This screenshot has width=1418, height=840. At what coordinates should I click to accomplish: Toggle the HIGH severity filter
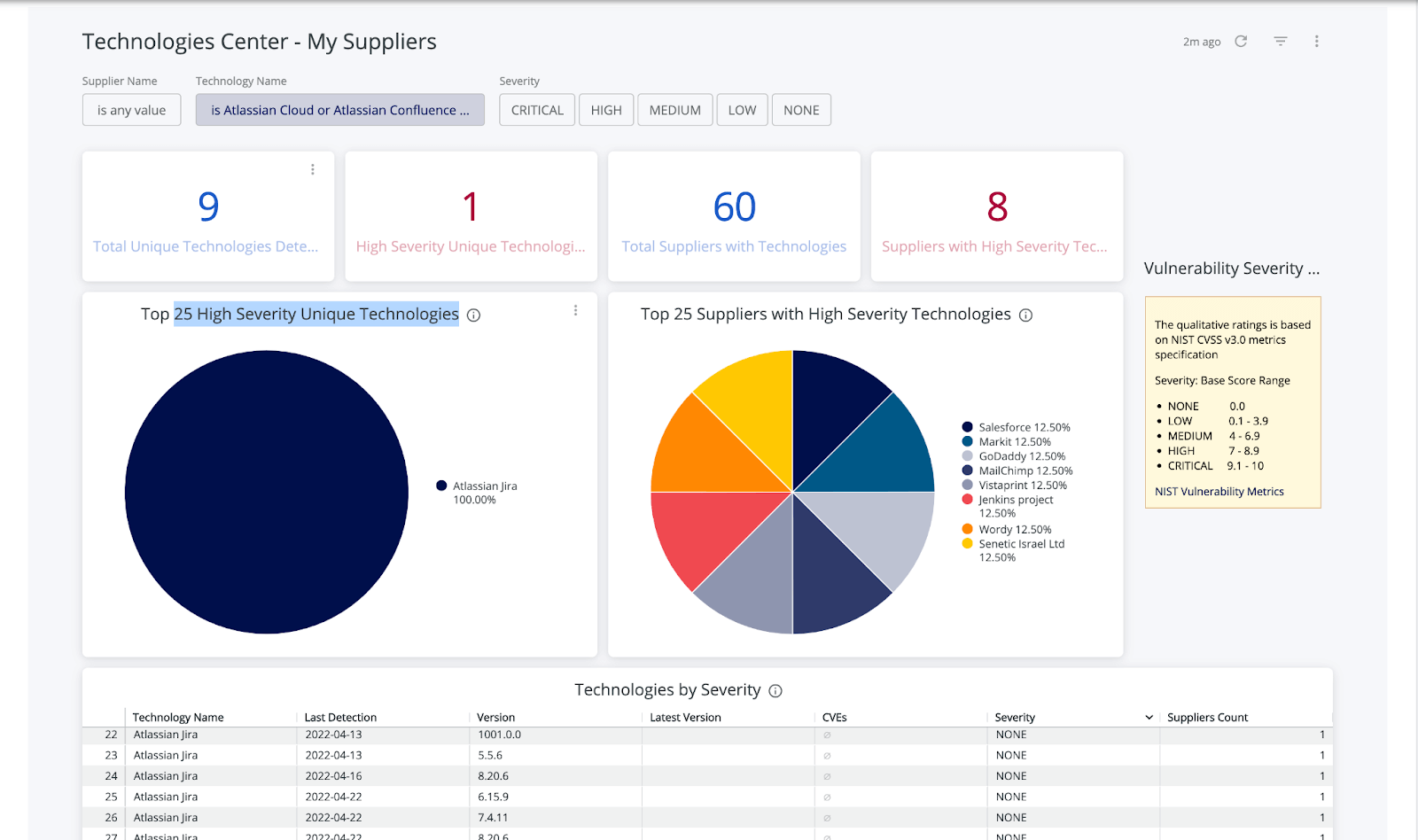pyautogui.click(x=606, y=110)
